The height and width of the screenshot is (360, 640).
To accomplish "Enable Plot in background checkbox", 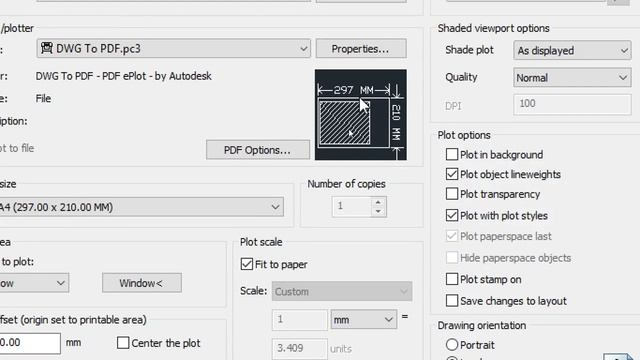I will (x=452, y=154).
